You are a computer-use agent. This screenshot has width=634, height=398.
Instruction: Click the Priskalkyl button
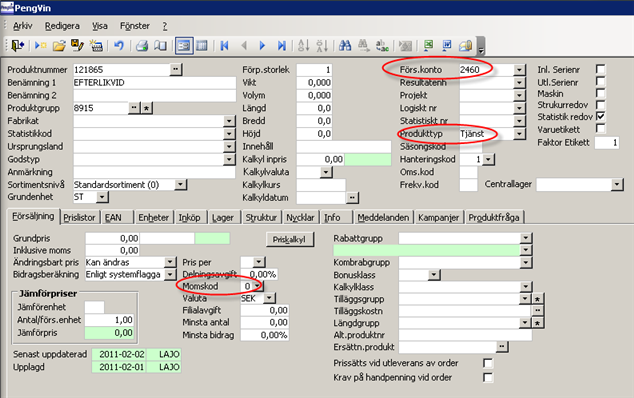click(x=290, y=239)
